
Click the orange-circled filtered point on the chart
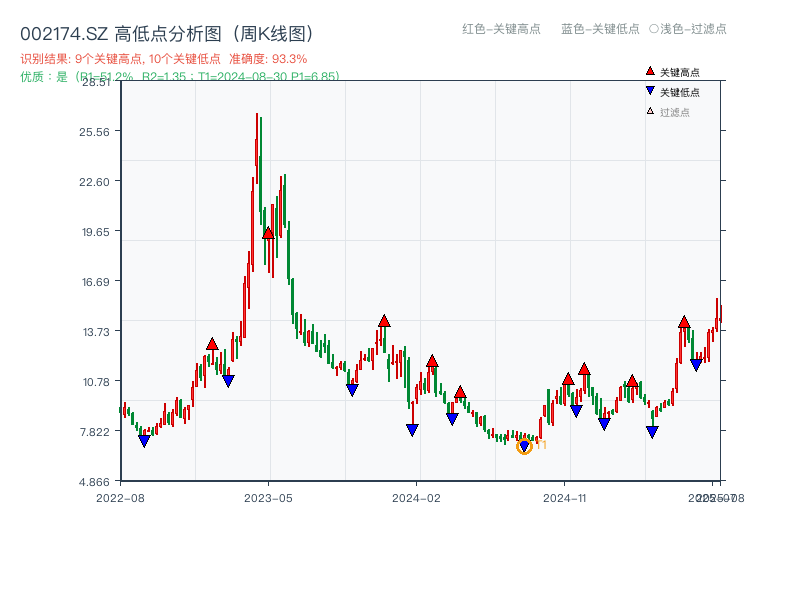pos(523,445)
